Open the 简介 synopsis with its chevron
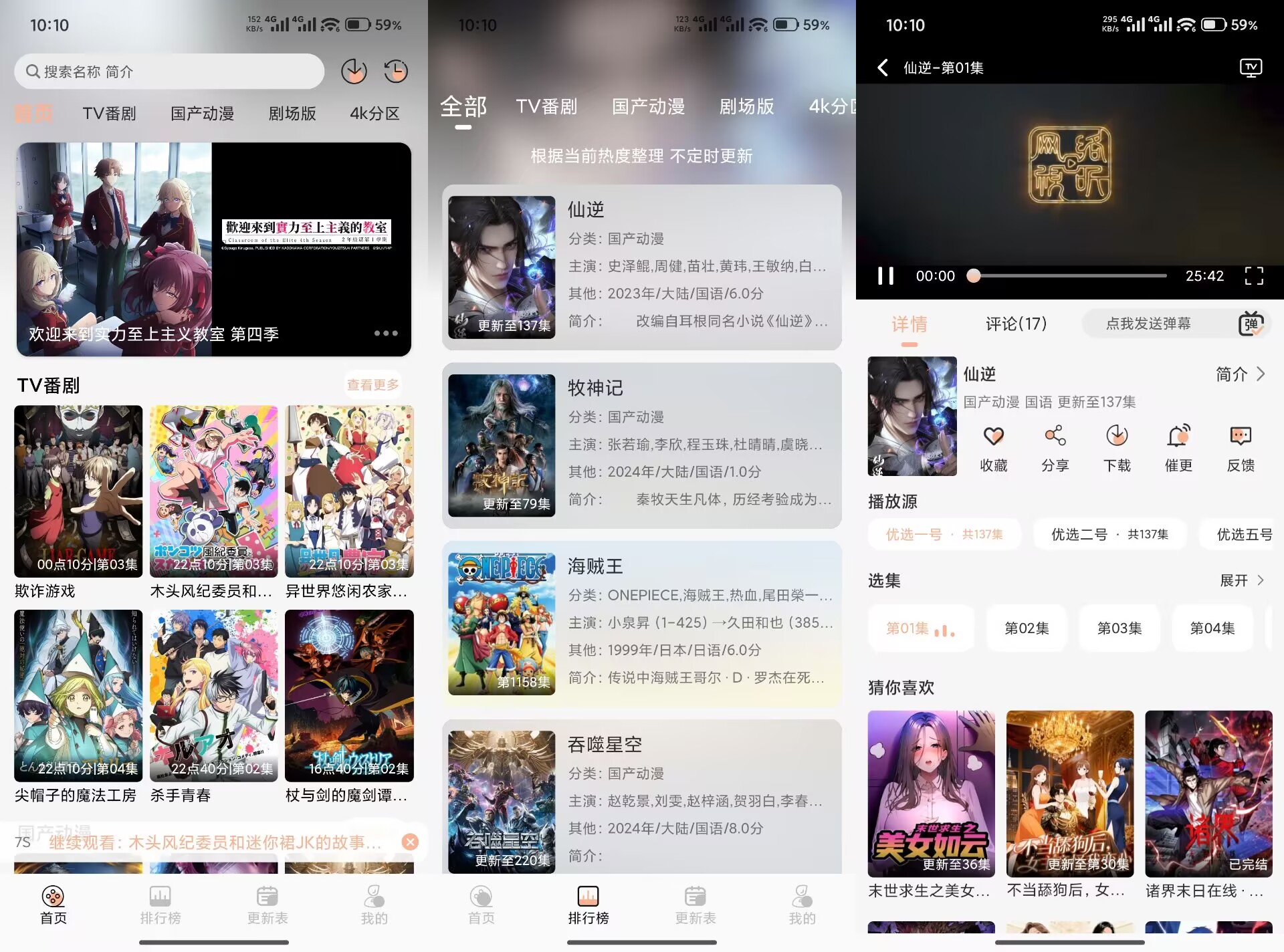Viewport: 1284px width, 952px height. point(1241,374)
